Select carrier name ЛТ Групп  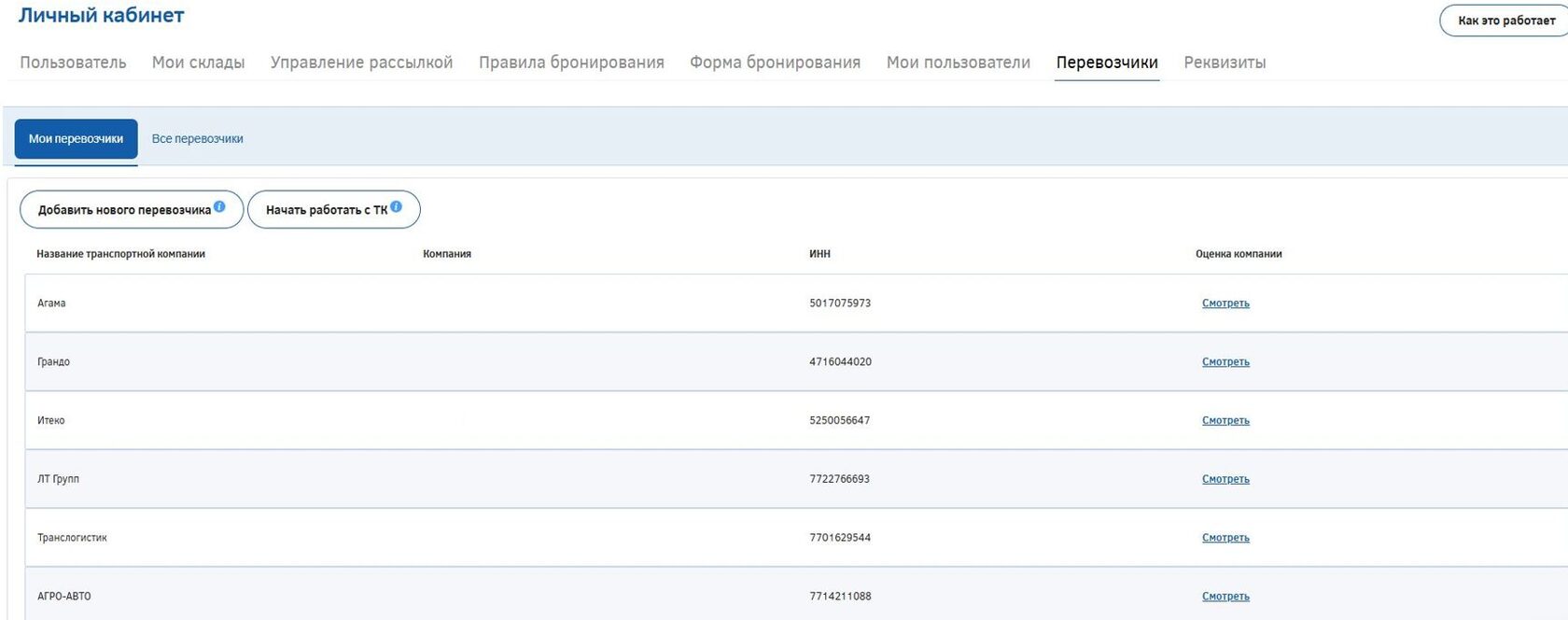pos(58,479)
